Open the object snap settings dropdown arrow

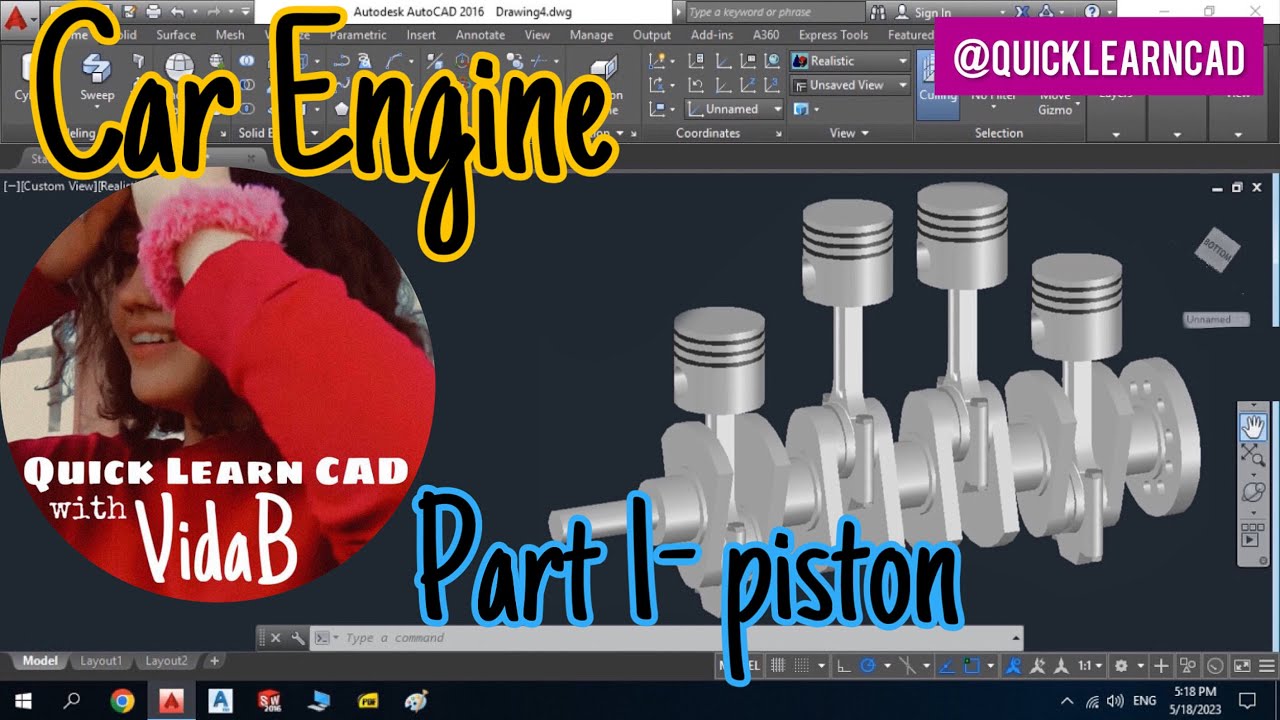point(991,666)
